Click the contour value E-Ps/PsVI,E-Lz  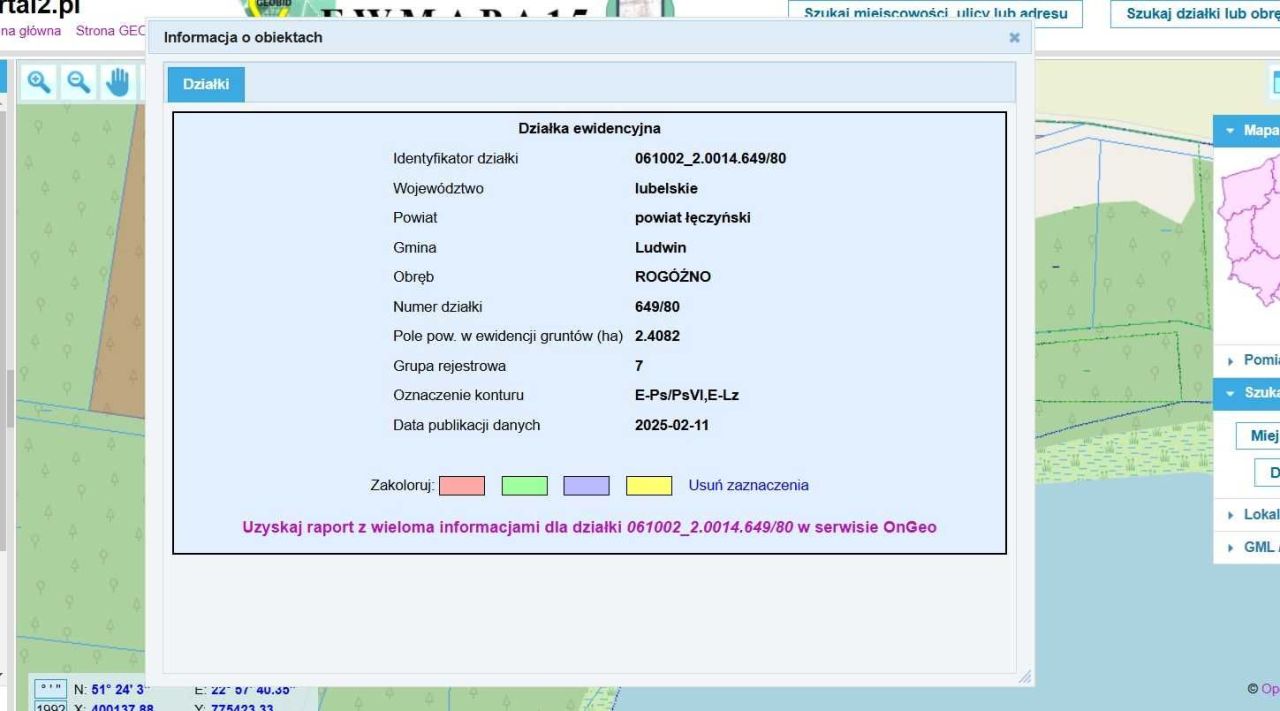687,395
